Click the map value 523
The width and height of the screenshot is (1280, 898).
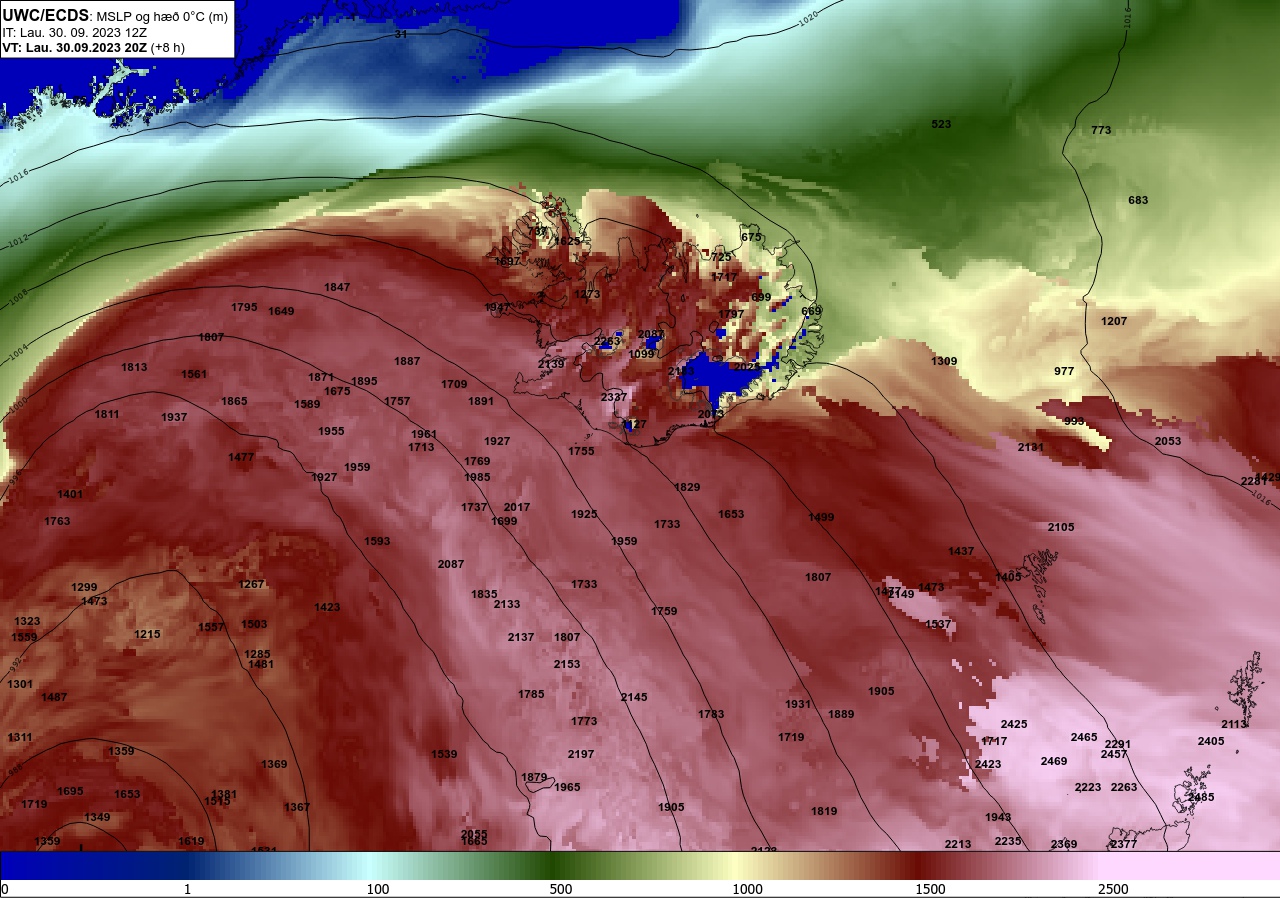pos(941,124)
